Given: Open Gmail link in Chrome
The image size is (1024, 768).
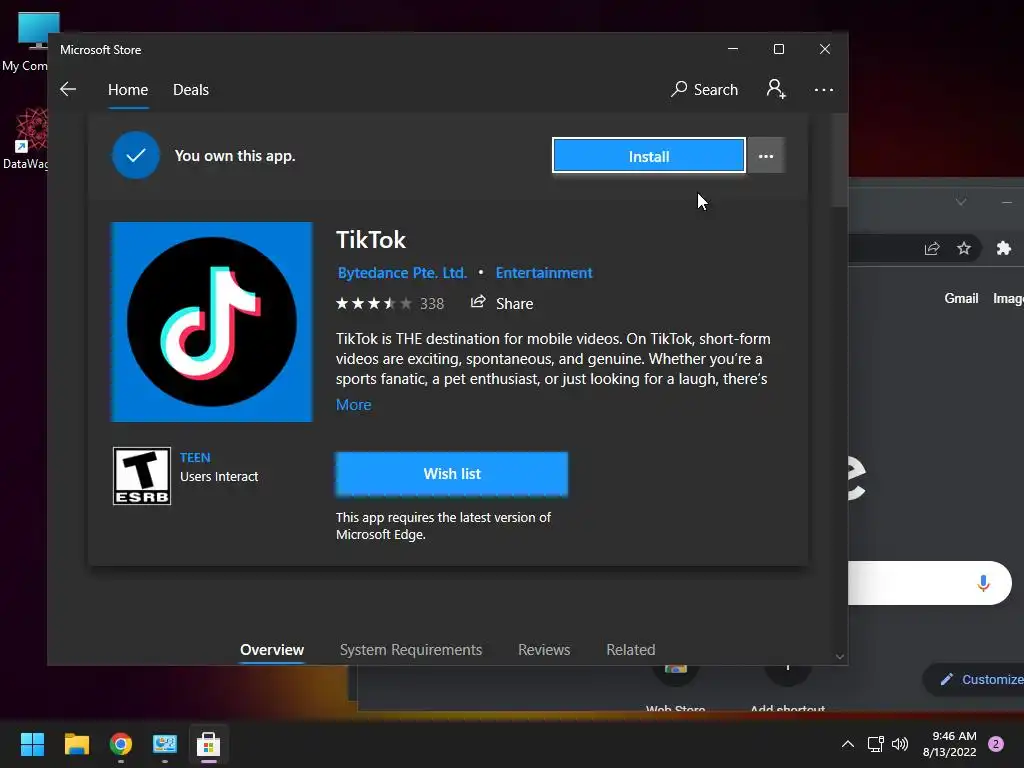Looking at the screenshot, I should click(961, 298).
